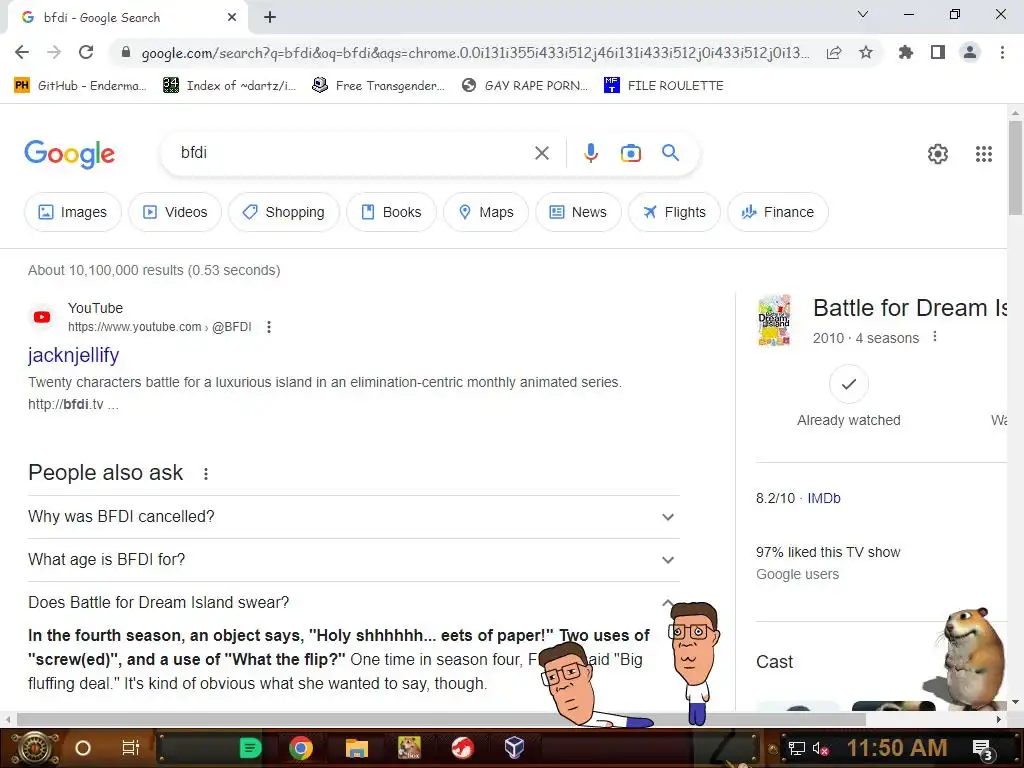
Task: Open the green chat app in taskbar
Action: pyautogui.click(x=250, y=748)
